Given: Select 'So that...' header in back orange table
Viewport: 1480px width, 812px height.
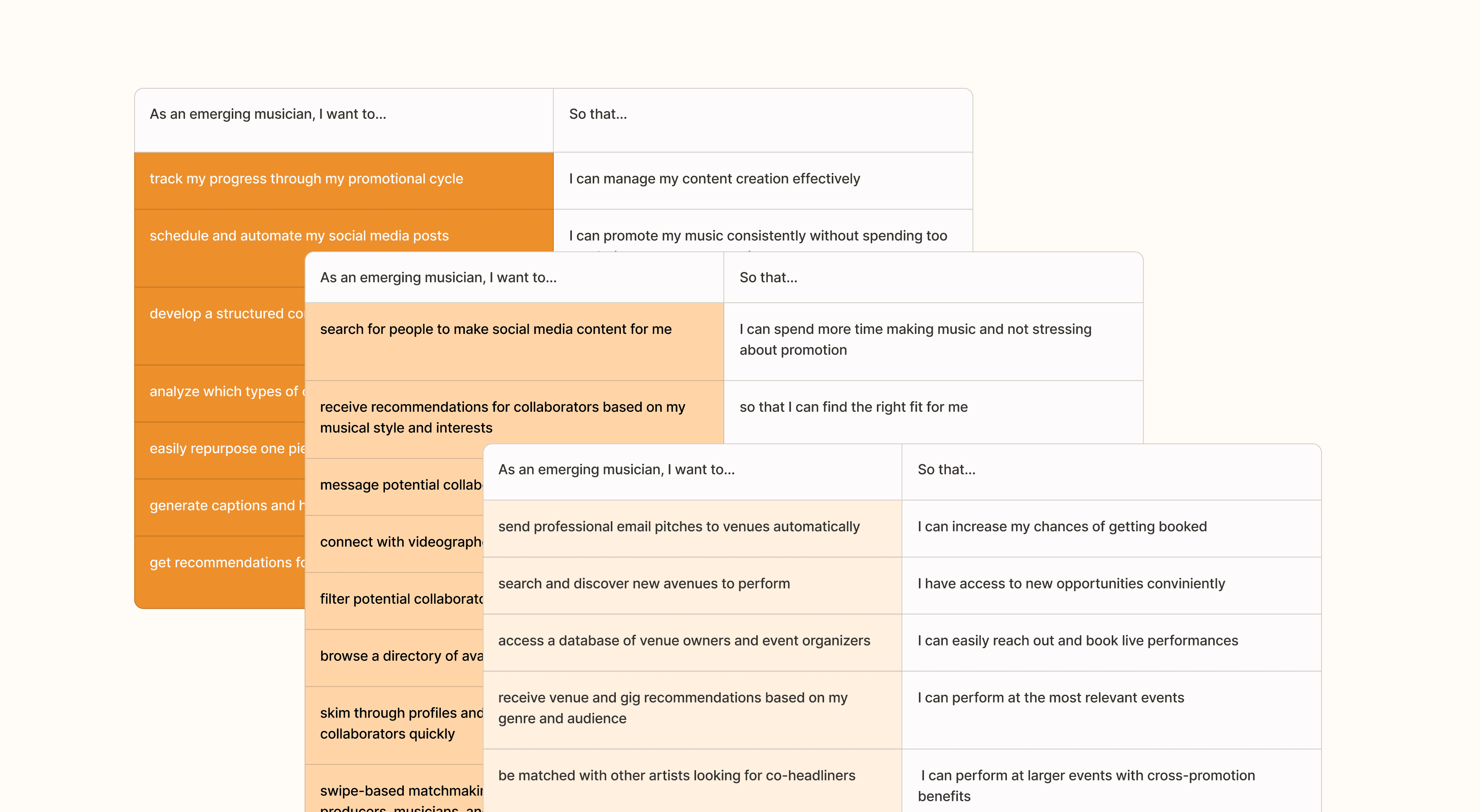Looking at the screenshot, I should (x=763, y=120).
